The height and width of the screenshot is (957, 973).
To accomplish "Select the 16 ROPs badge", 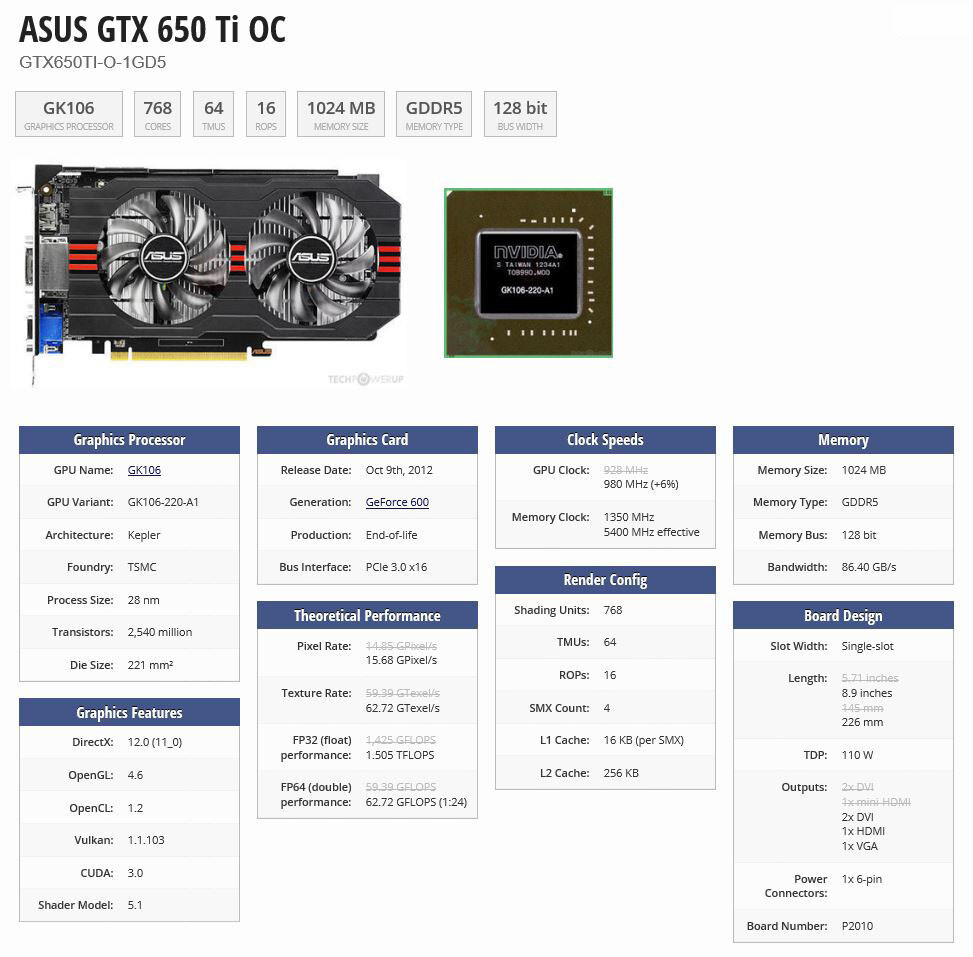I will coord(265,113).
